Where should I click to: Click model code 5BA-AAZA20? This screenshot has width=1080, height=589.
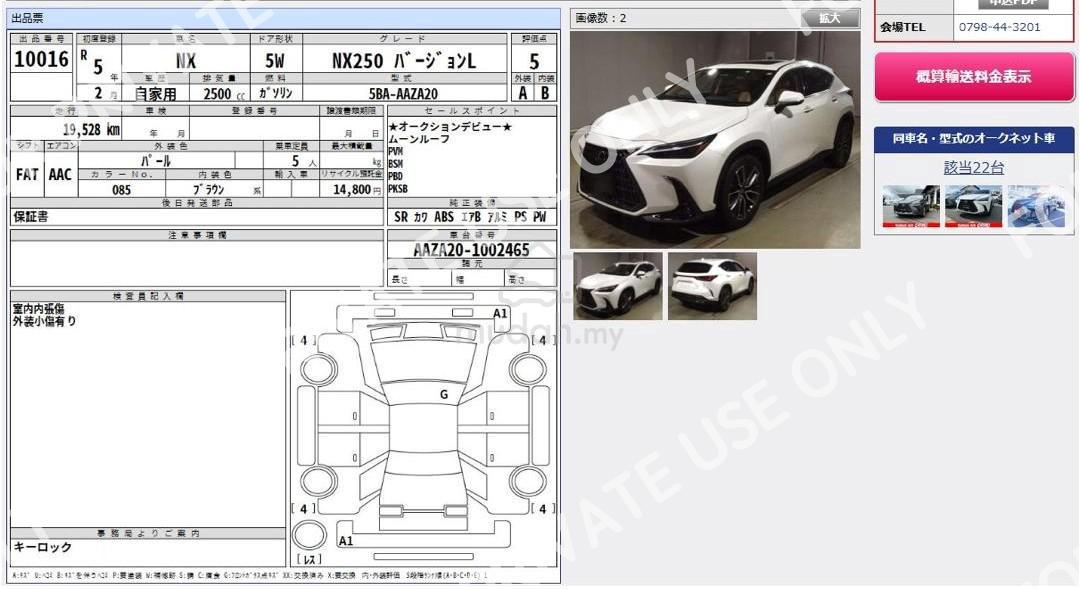coord(403,94)
